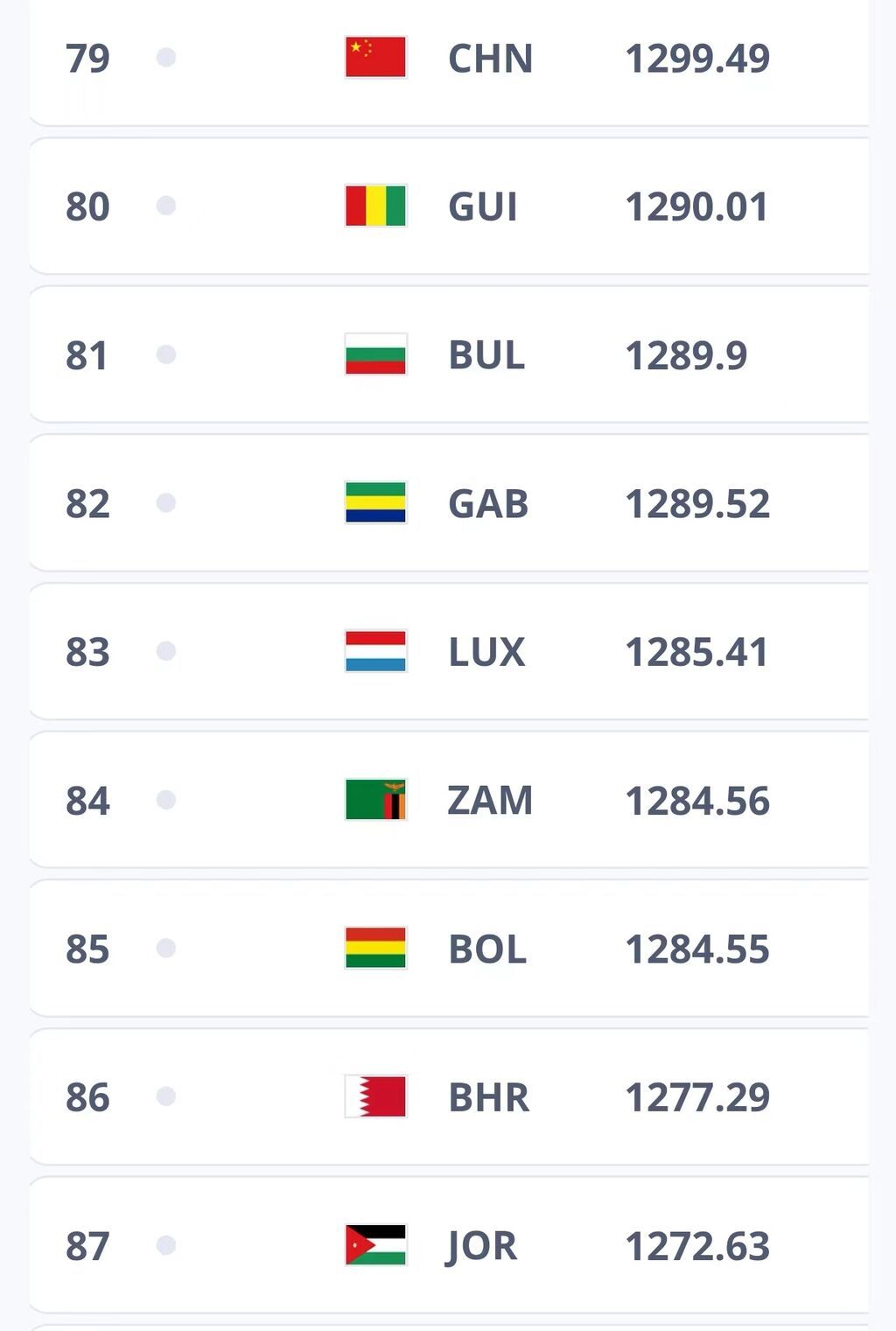896x1331 pixels.
Task: Click the Bolivia flag icon
Action: (375, 949)
